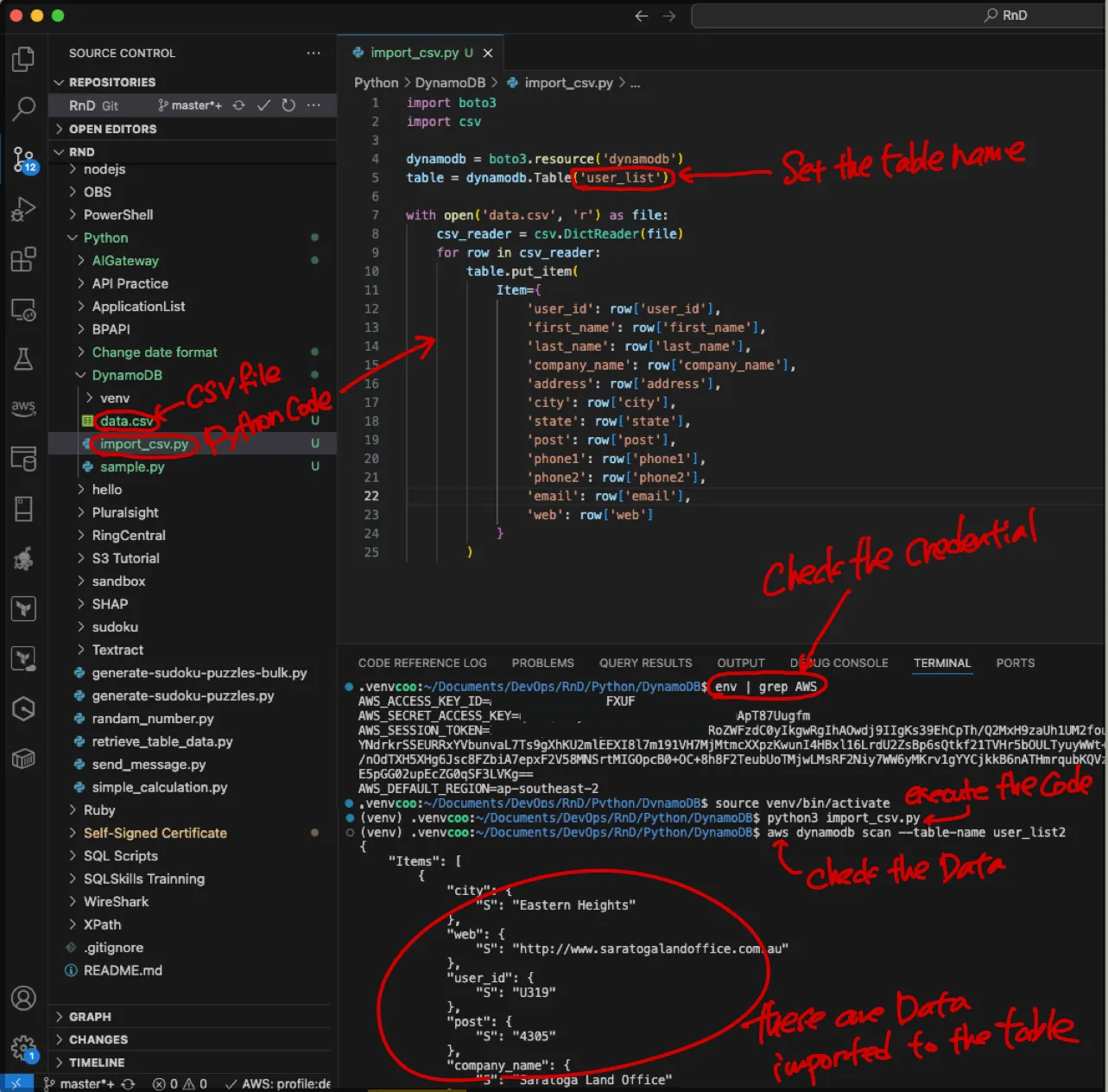Screen dimensions: 1108x1092
Task: Switch to the PROBLEMS panel tab
Action: [x=542, y=663]
